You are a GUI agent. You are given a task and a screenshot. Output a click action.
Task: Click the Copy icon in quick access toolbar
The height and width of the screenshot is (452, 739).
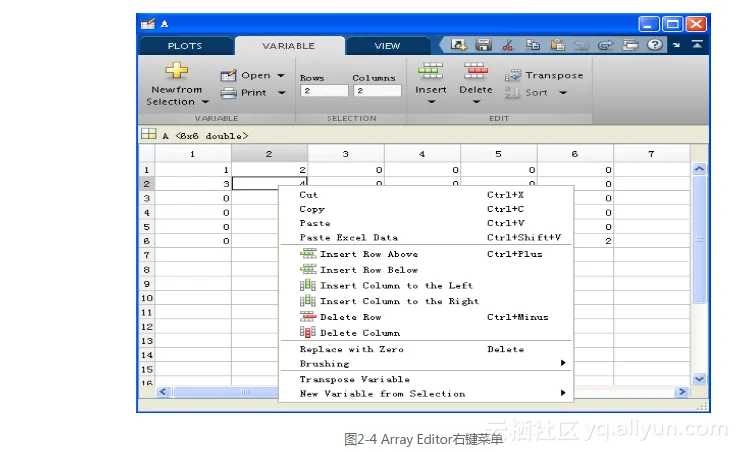click(533, 45)
